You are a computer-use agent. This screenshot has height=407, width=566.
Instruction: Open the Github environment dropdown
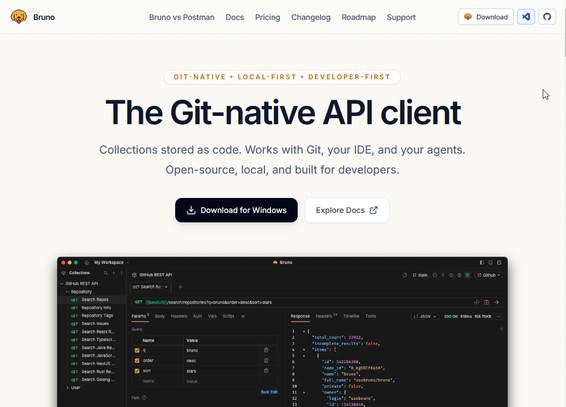coord(489,275)
